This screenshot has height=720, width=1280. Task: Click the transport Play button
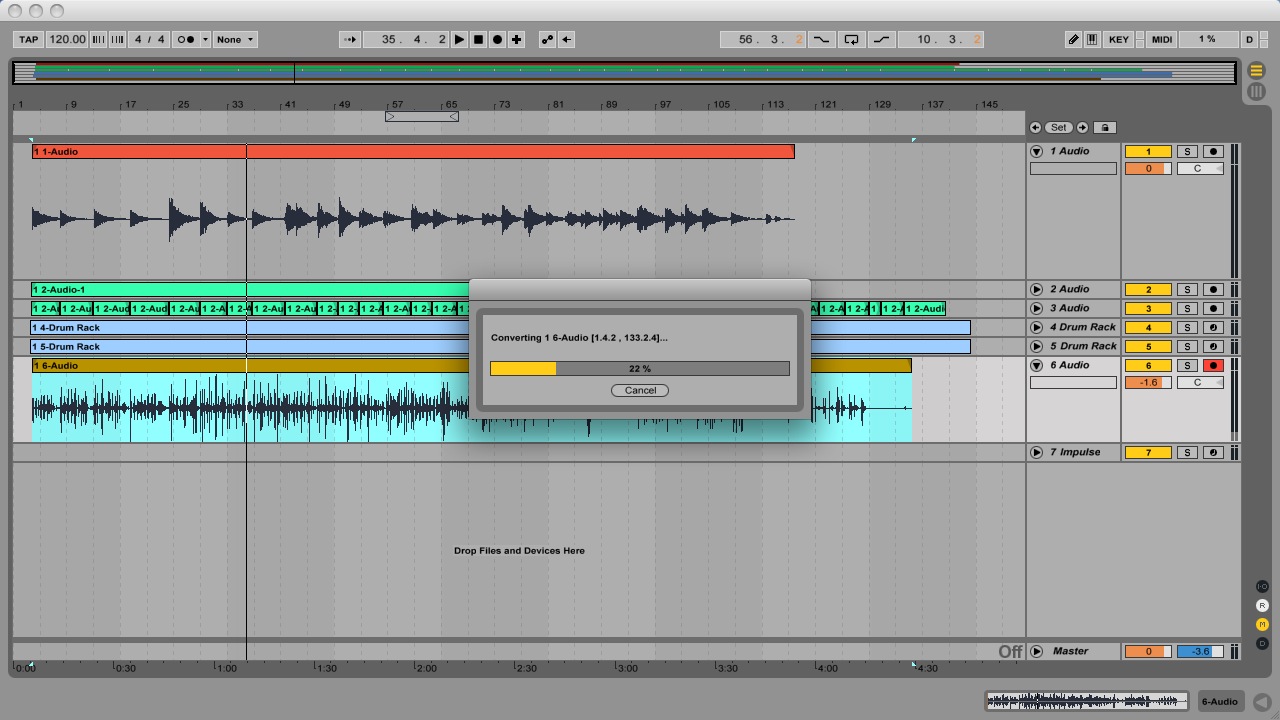pos(459,40)
